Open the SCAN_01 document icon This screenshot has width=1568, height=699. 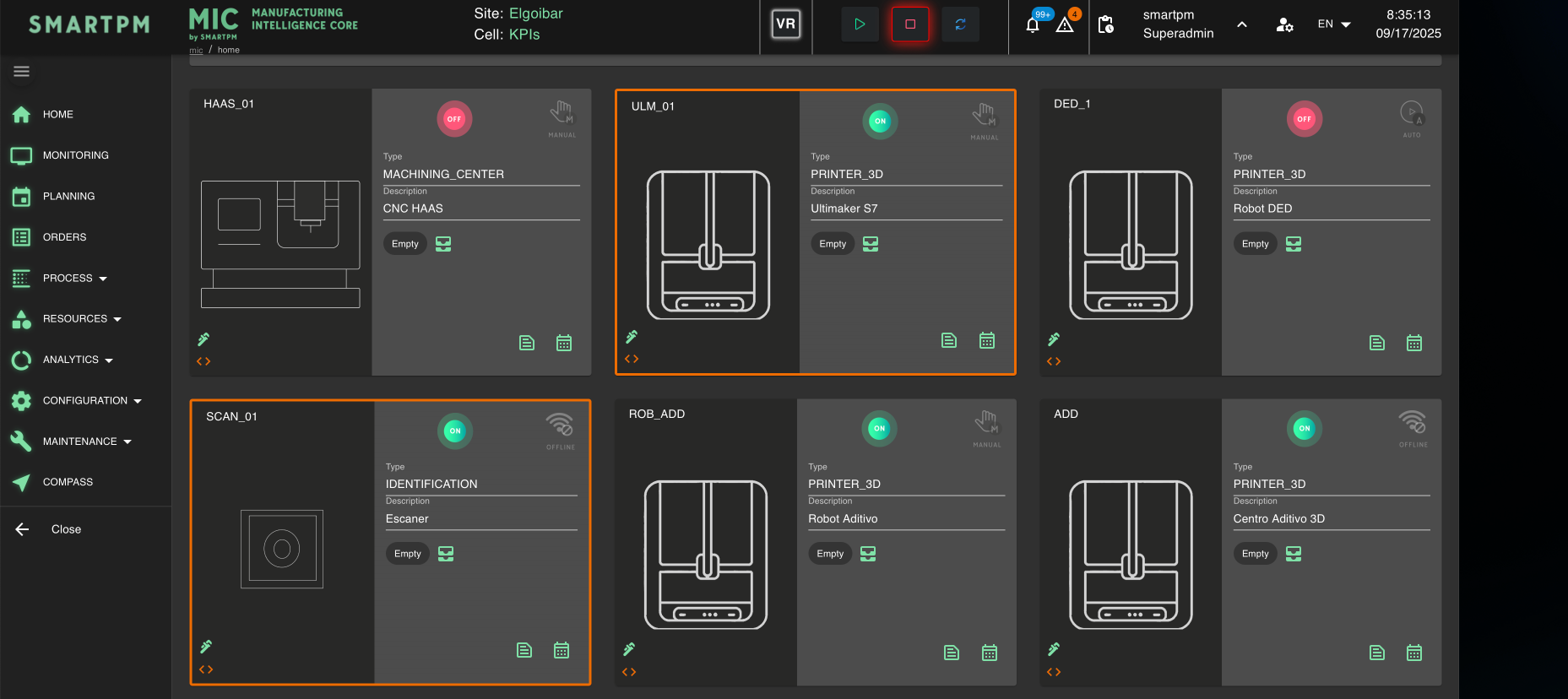(x=524, y=650)
